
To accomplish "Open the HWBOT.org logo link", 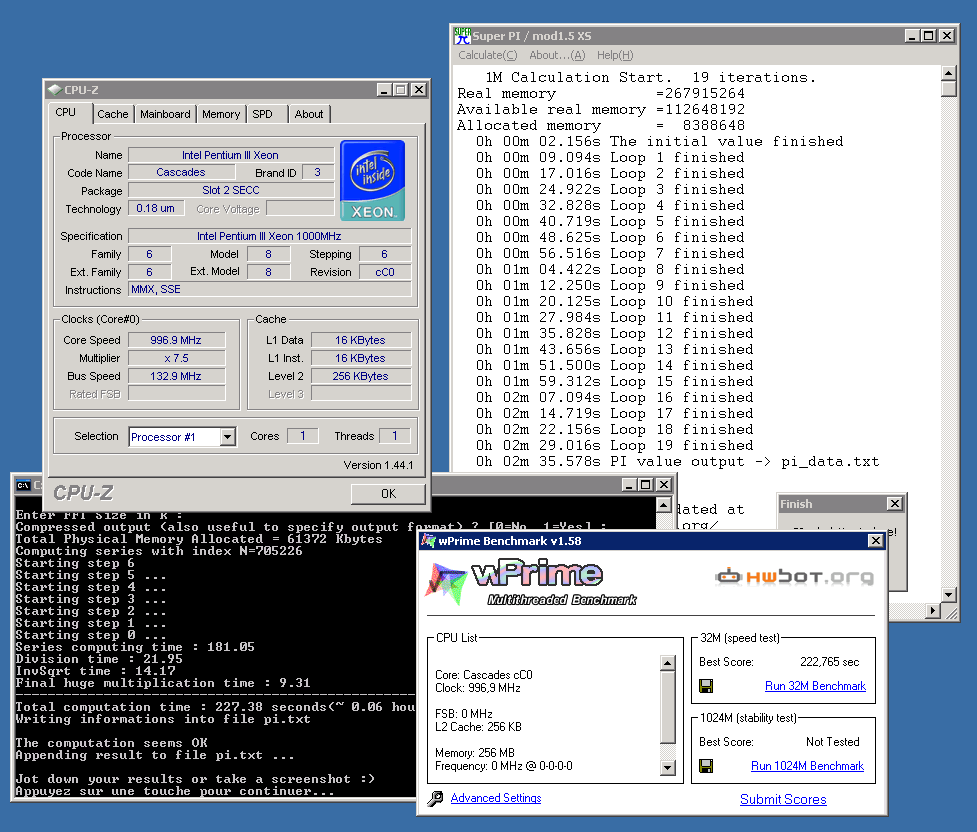I will coord(794,577).
